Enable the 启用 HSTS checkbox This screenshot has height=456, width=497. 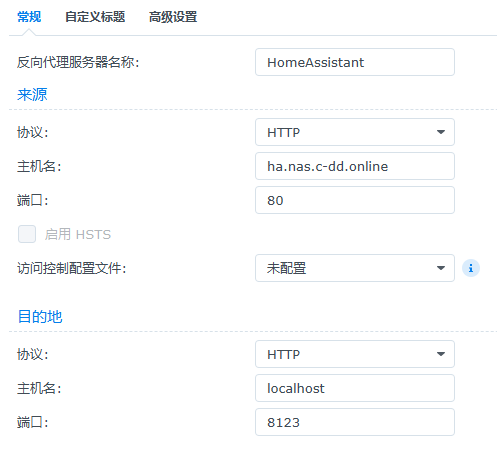27,234
